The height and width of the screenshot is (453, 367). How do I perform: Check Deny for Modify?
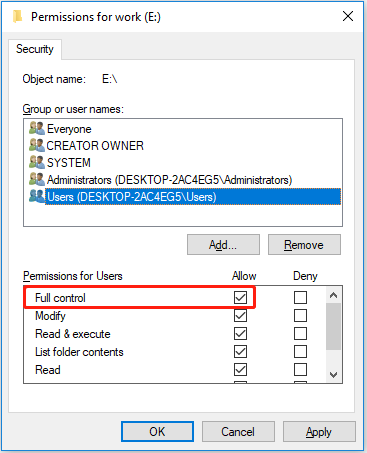tap(300, 315)
